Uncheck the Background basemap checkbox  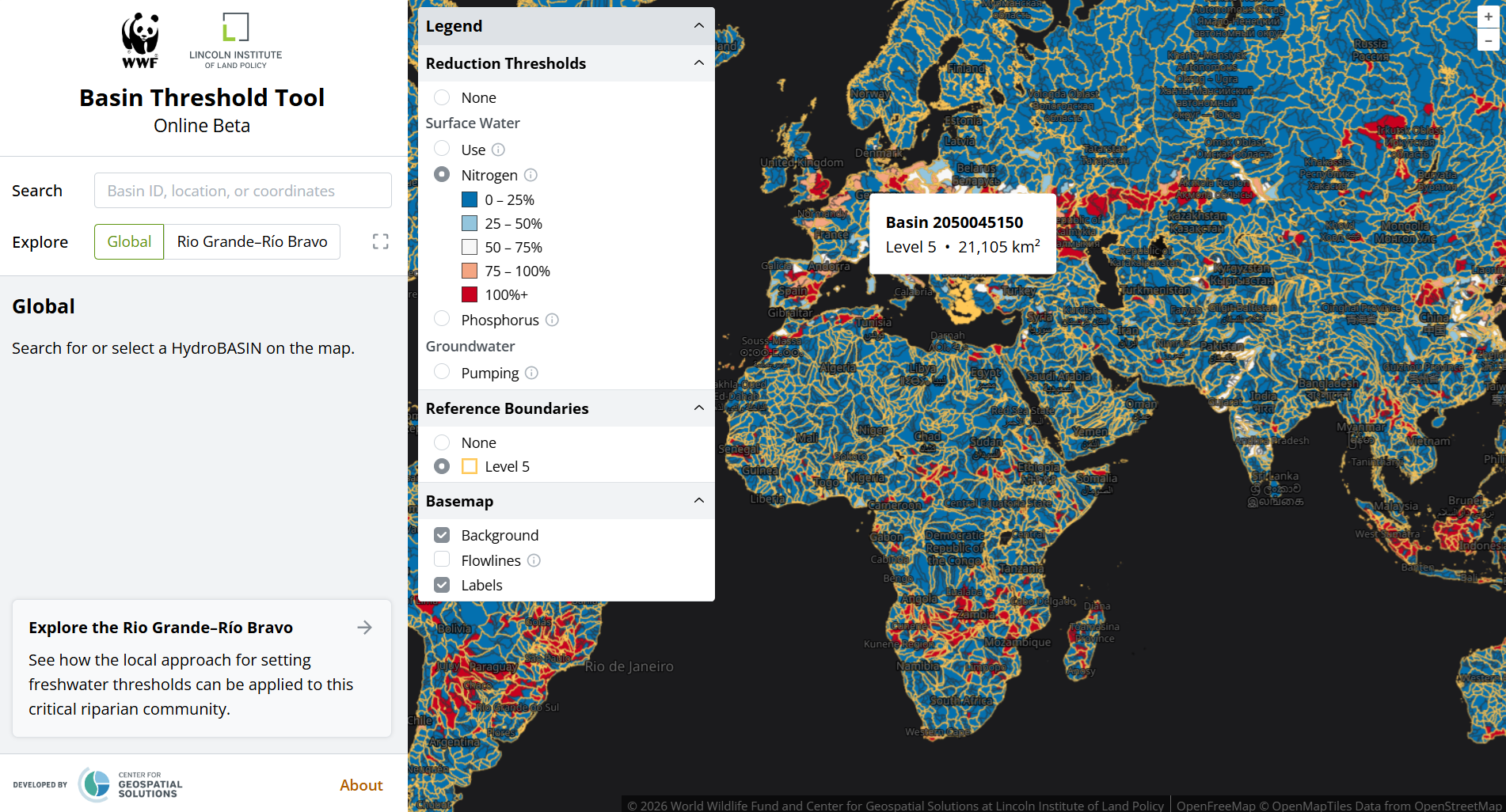point(442,535)
